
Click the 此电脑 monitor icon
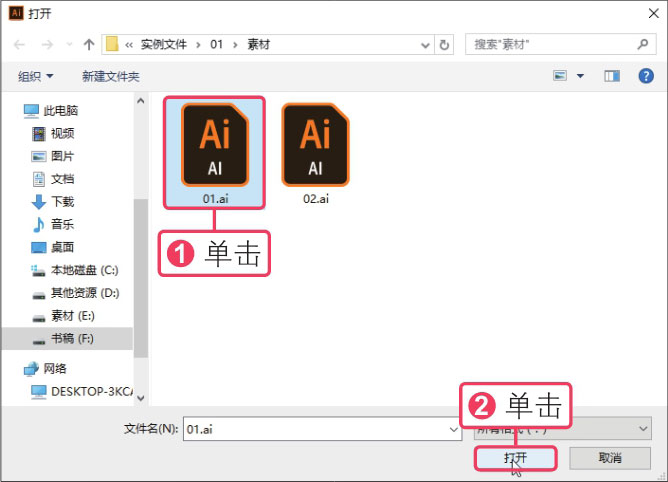(31, 111)
